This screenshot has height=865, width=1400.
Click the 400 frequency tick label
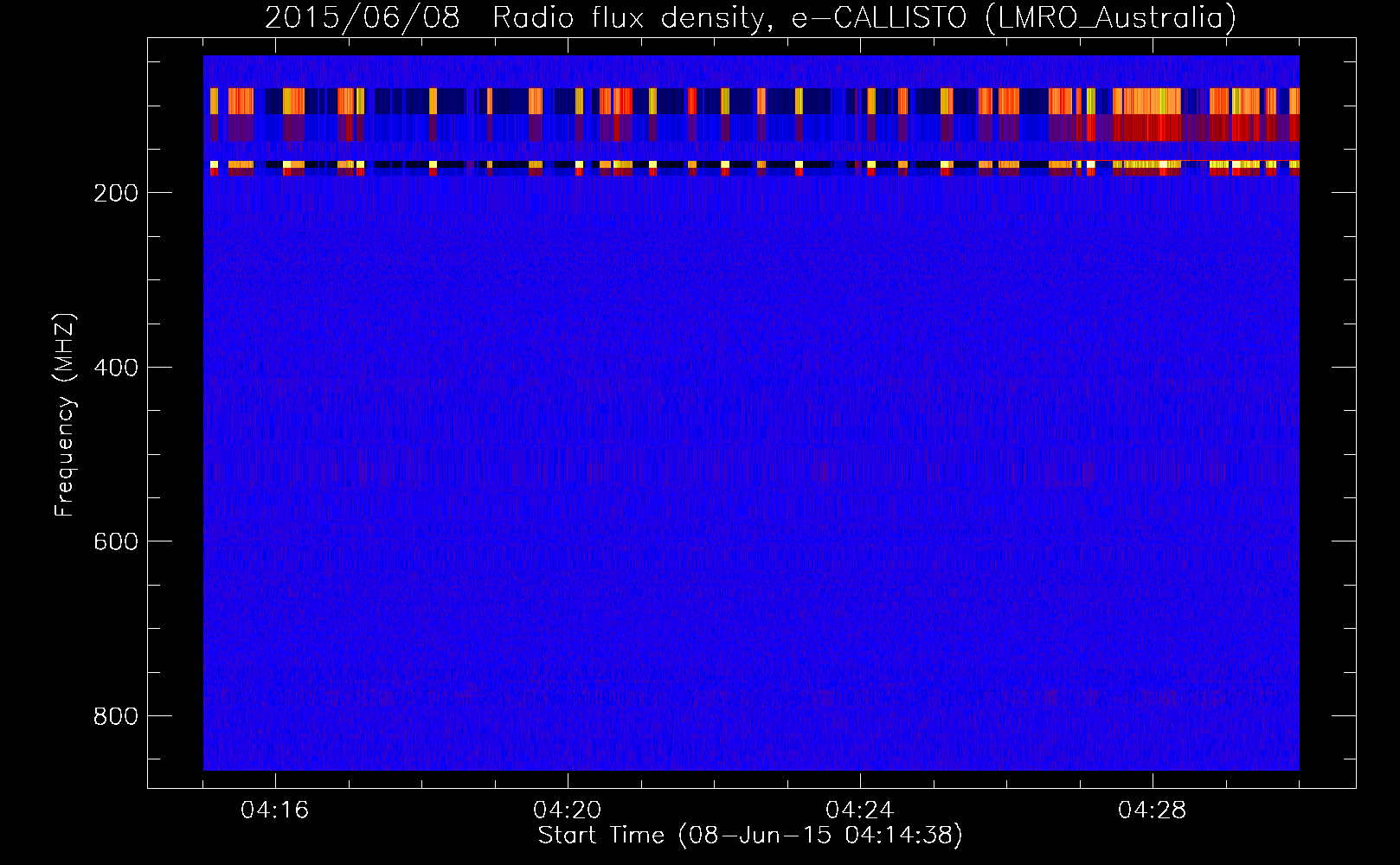pyautogui.click(x=116, y=368)
